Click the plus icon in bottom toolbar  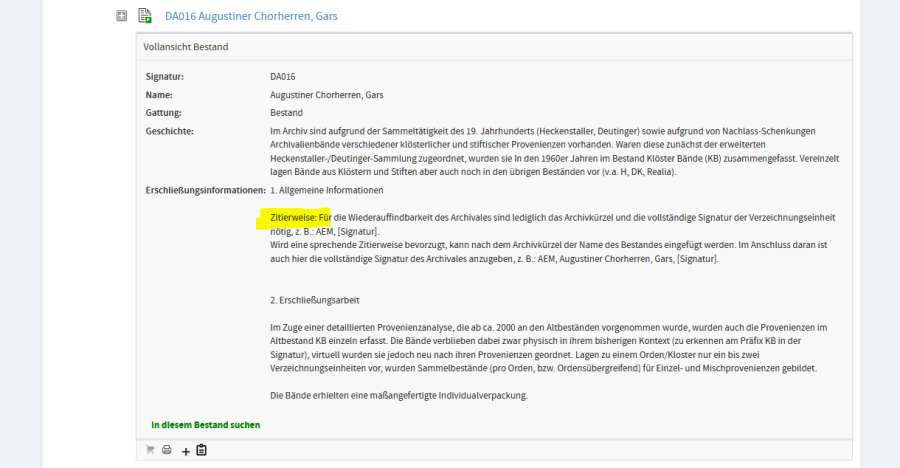pos(185,451)
